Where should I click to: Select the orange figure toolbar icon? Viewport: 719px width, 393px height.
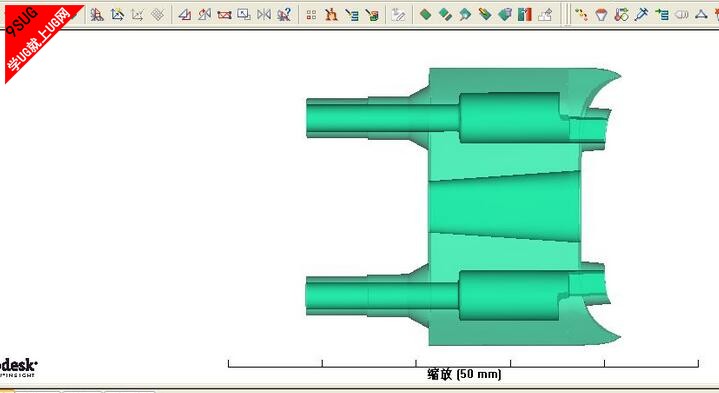[331, 15]
